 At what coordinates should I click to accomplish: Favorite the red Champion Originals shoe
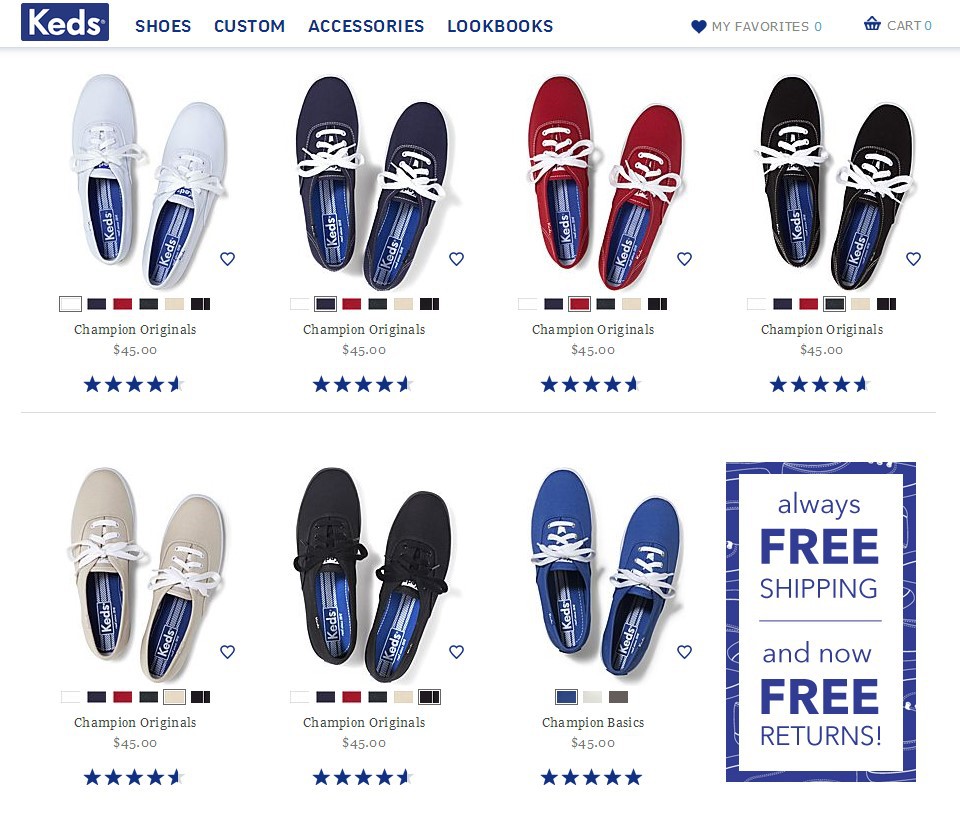point(684,259)
